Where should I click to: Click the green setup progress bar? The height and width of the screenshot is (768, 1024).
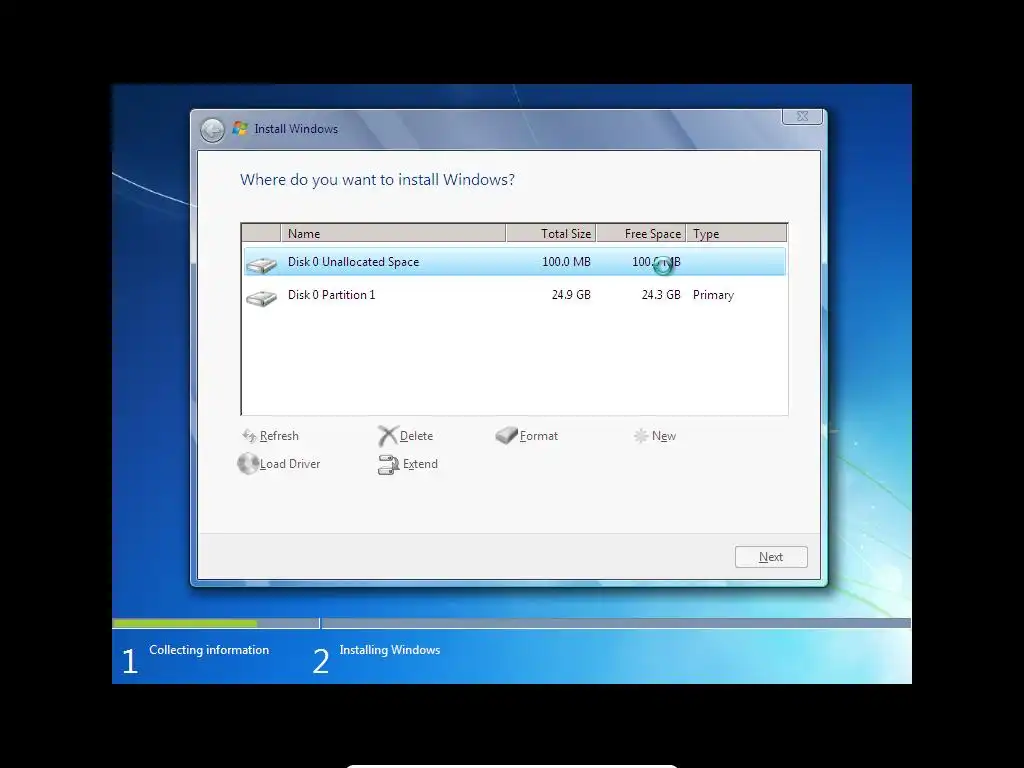[x=185, y=624]
